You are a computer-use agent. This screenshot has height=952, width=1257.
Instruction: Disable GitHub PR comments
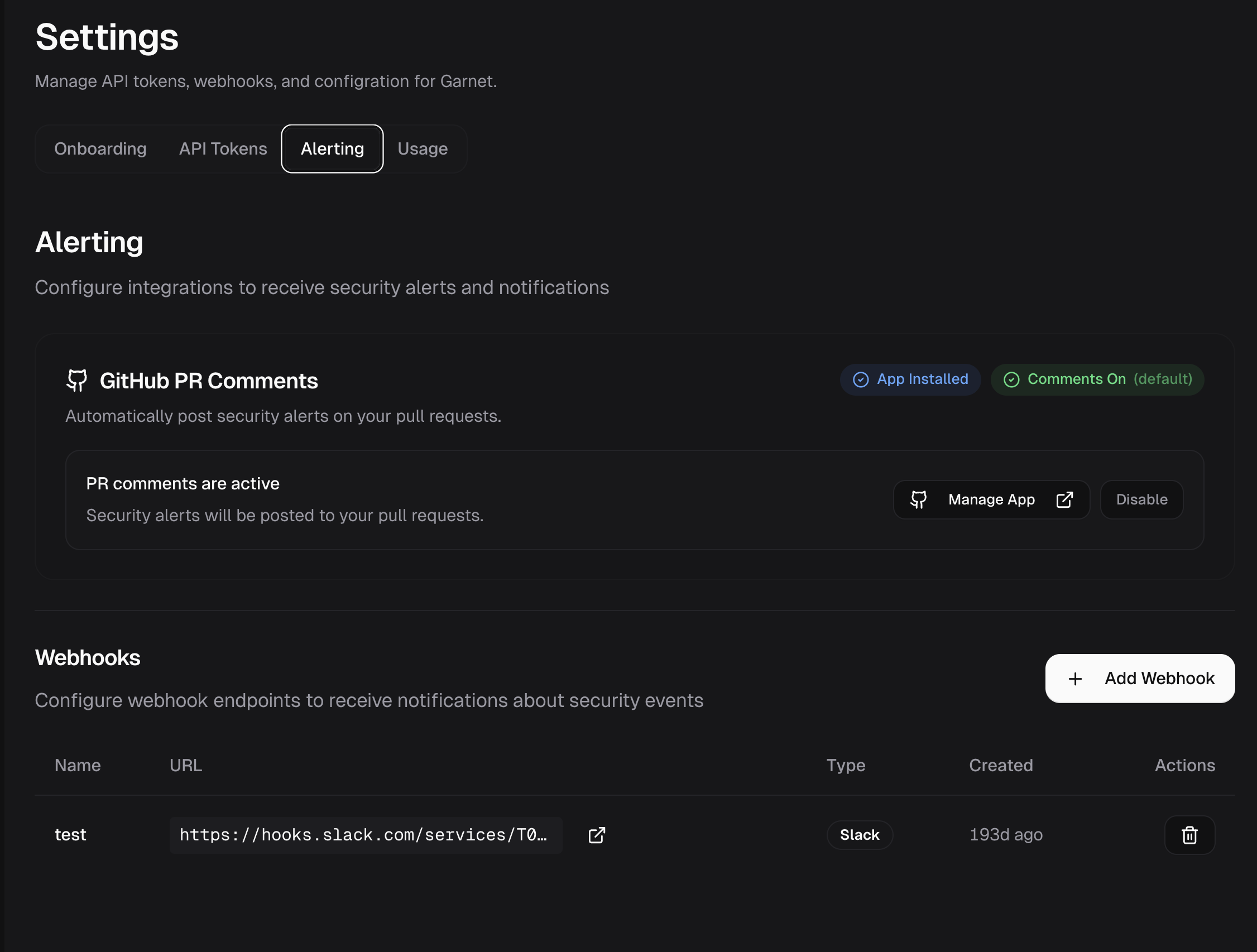point(1141,499)
